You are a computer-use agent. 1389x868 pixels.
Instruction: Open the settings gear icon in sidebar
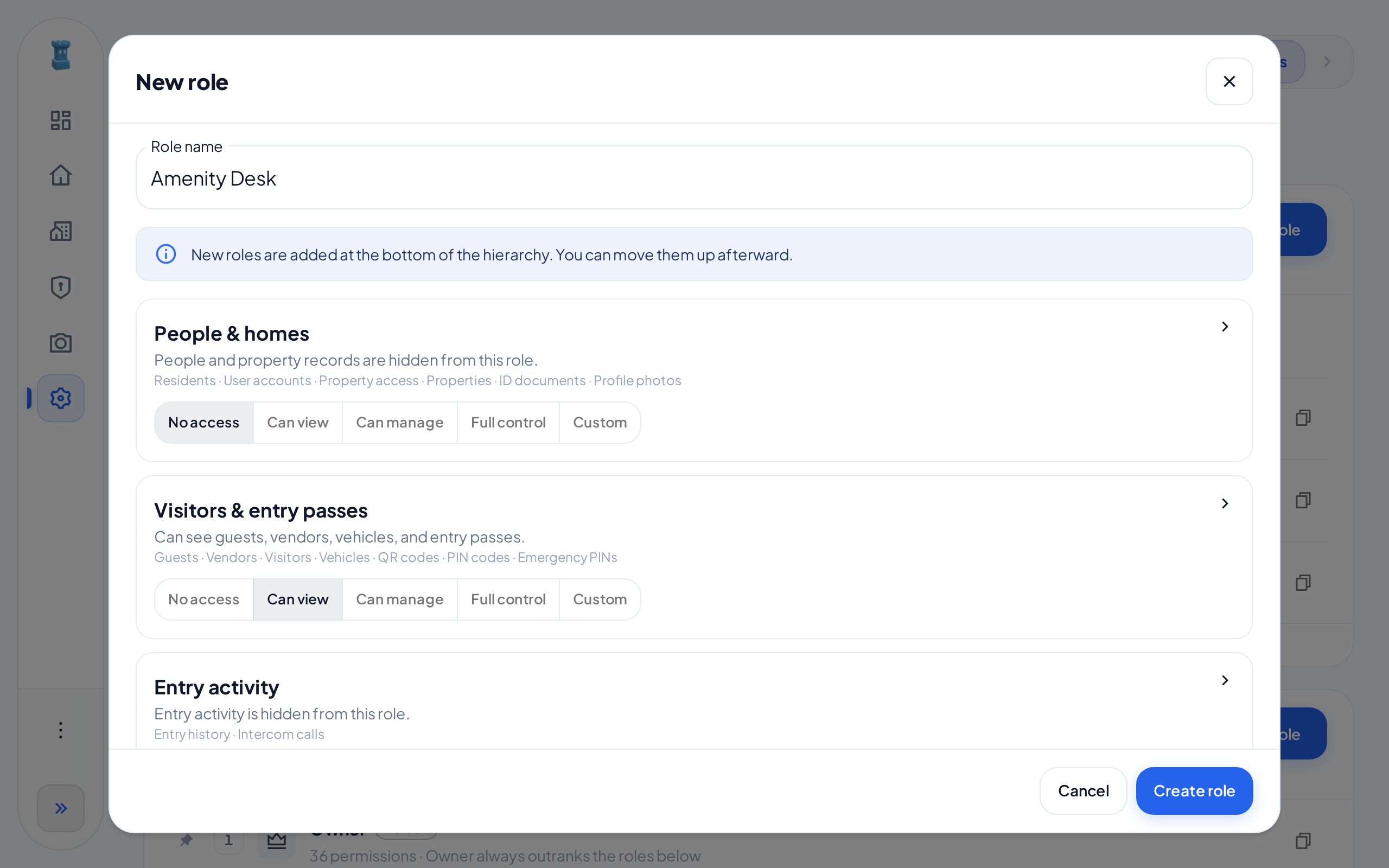[x=60, y=398]
